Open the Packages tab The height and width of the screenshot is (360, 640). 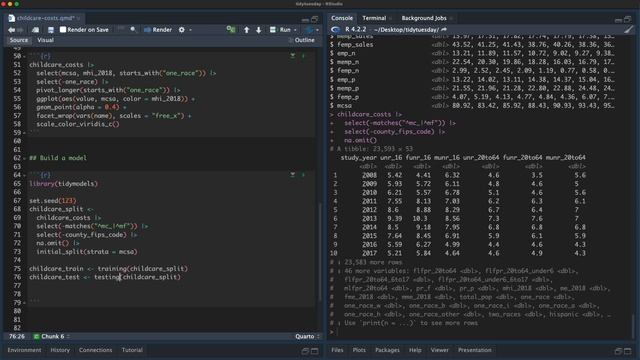click(x=387, y=350)
